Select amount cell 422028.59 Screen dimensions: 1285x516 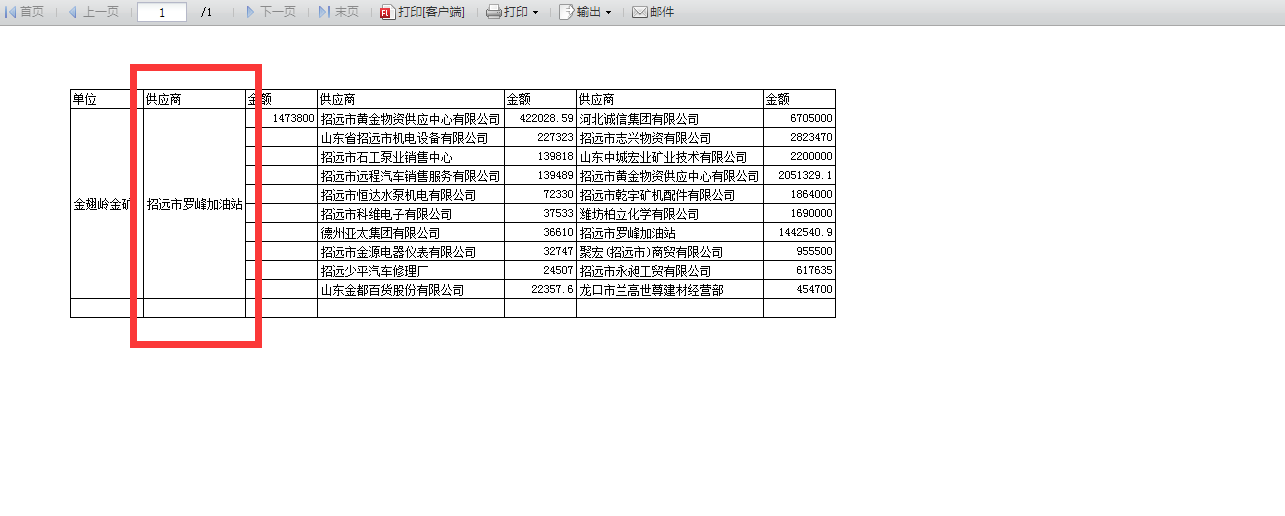click(540, 118)
